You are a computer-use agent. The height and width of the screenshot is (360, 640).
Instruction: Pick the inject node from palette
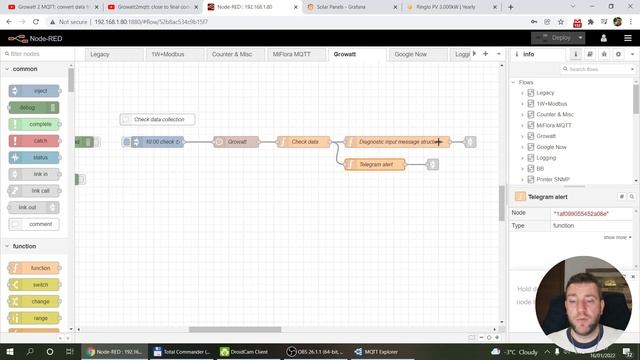point(34,91)
